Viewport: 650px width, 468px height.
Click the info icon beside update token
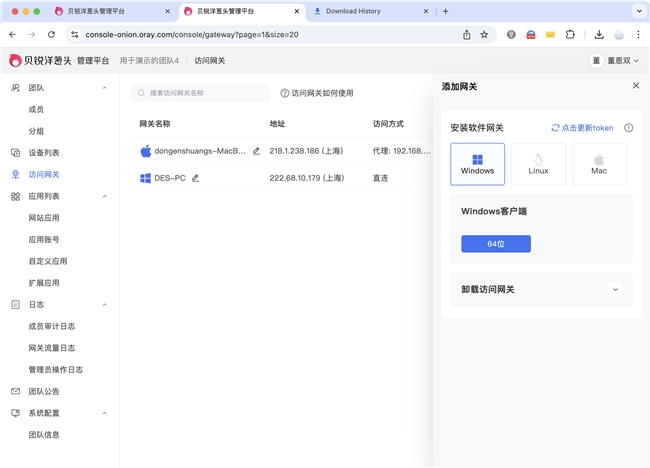coord(628,128)
